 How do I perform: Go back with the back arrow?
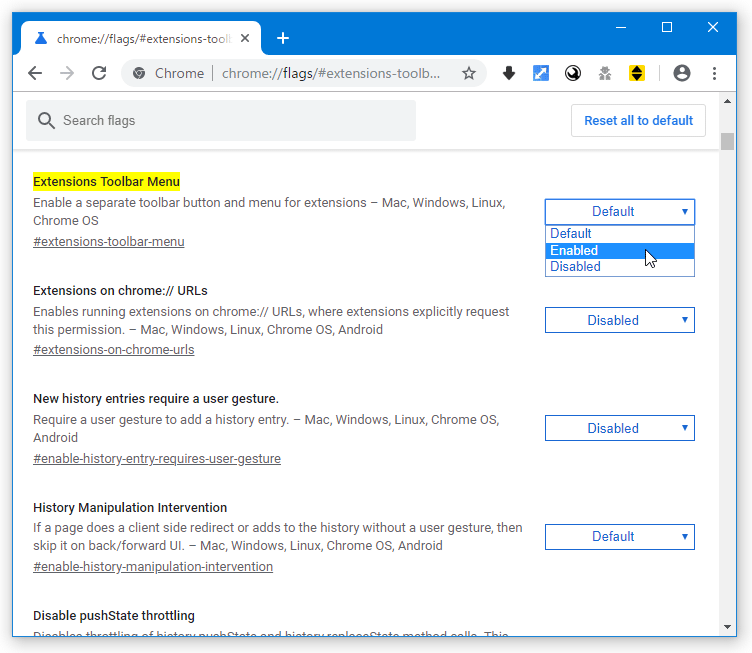coord(35,73)
